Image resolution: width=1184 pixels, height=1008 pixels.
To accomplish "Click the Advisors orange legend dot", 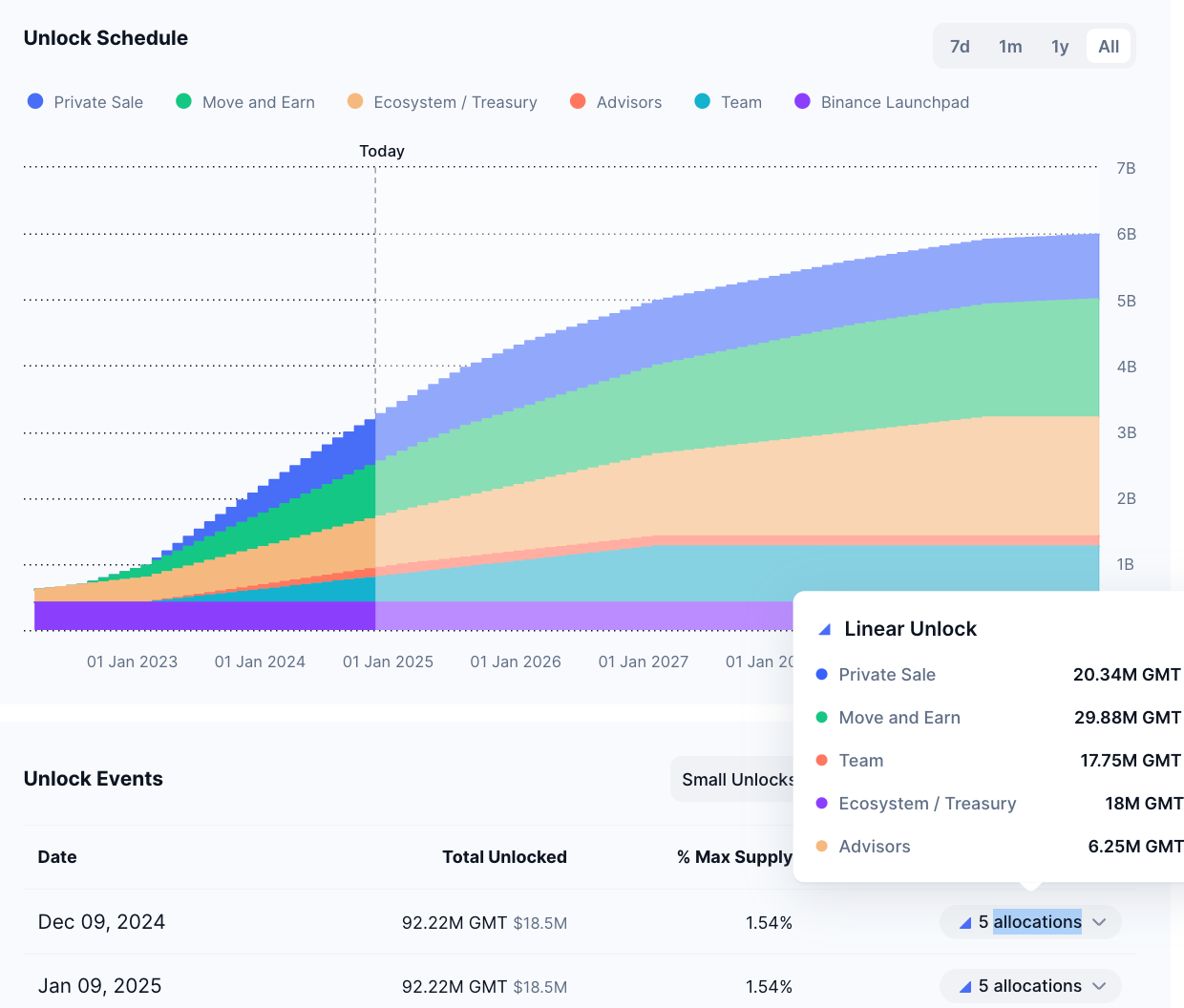I will 578,101.
